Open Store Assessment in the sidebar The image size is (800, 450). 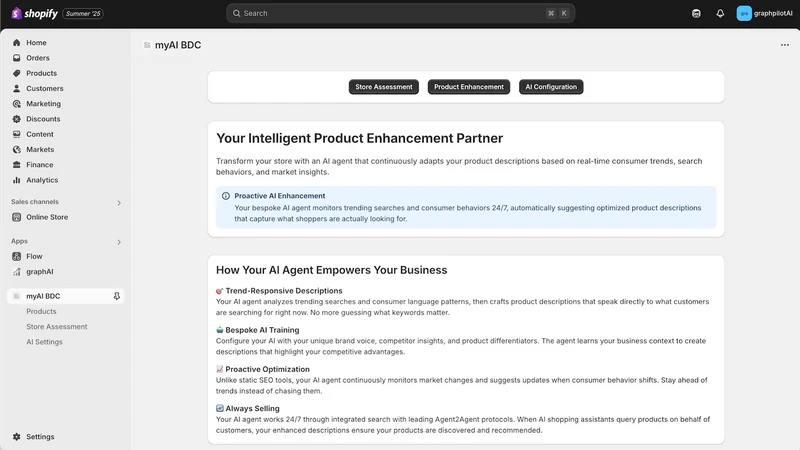(x=57, y=327)
